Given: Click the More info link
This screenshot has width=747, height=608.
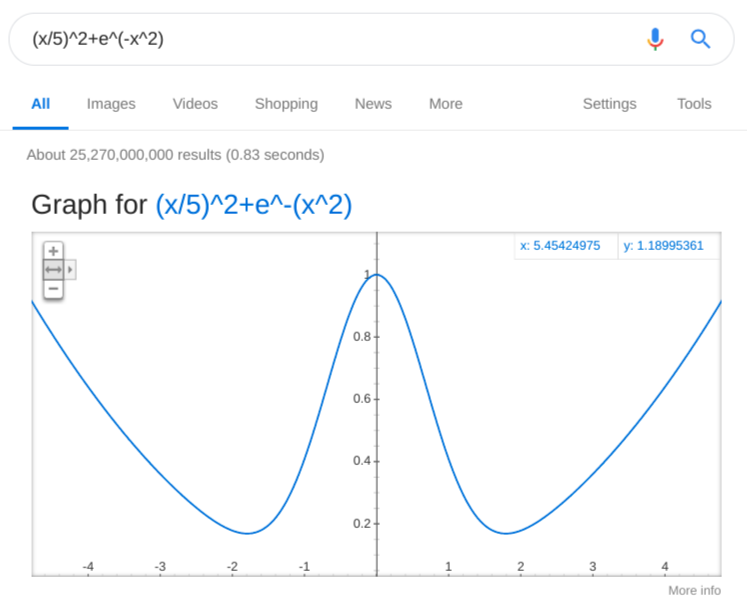Looking at the screenshot, I should [694, 591].
